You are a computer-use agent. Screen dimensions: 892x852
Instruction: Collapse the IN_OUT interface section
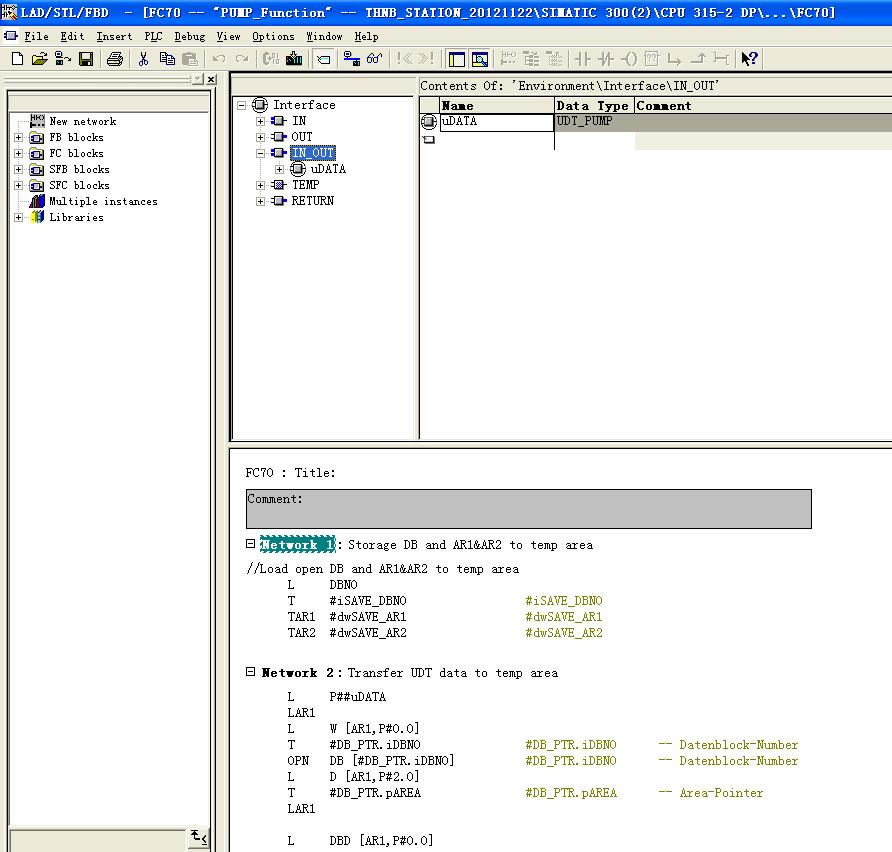[261, 153]
